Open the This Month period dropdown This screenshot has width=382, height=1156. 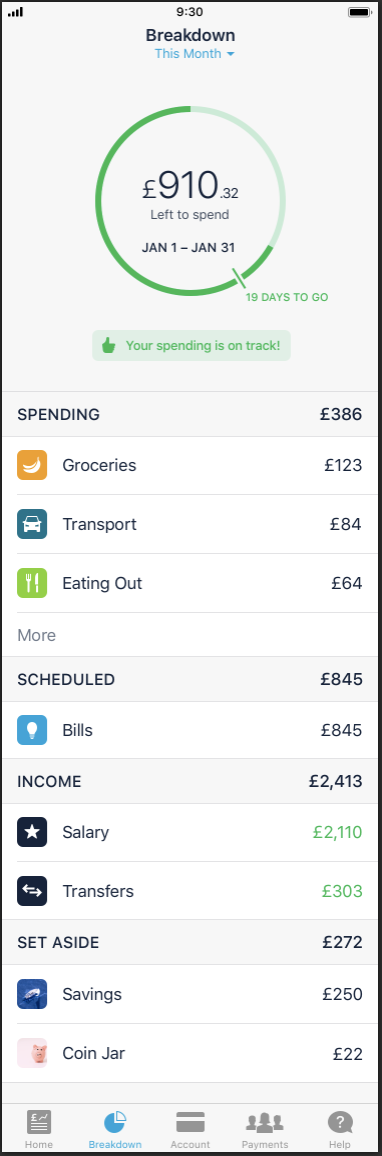click(194, 54)
